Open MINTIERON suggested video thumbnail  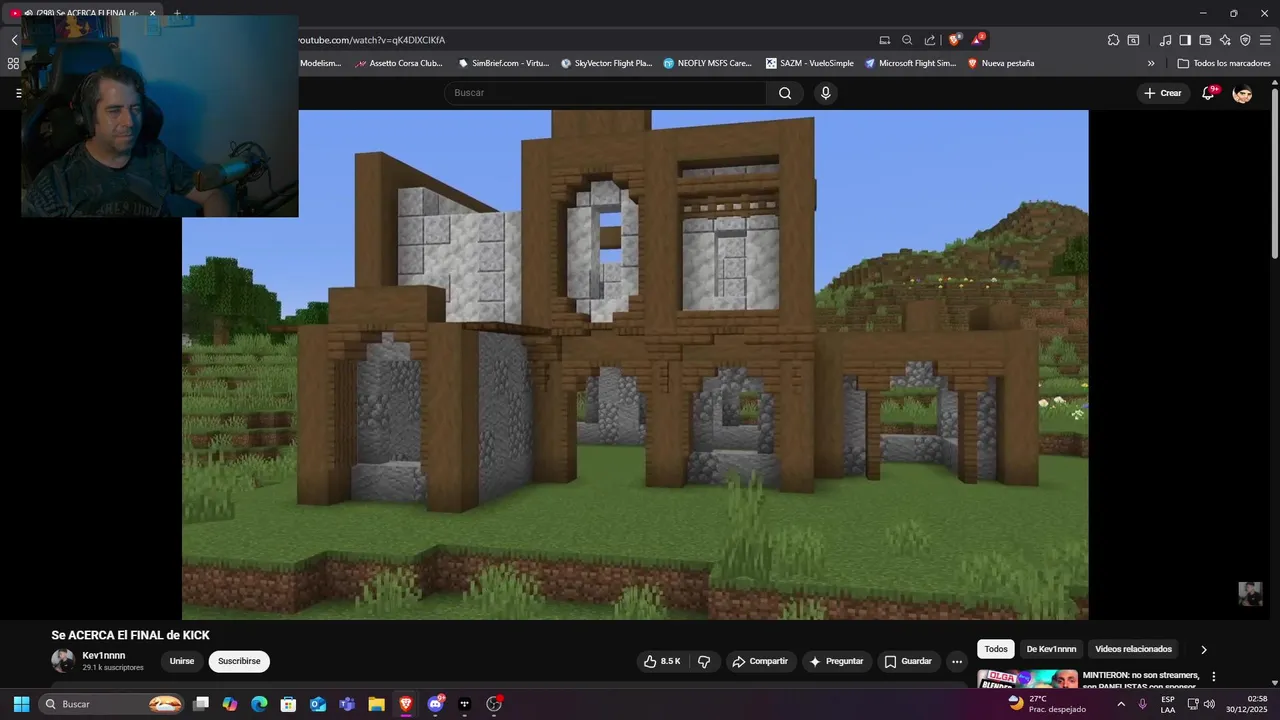point(1027,678)
